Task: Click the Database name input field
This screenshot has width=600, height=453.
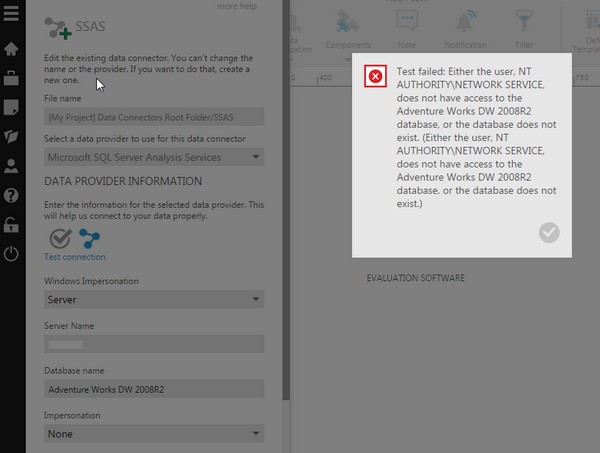Action: click(154, 389)
